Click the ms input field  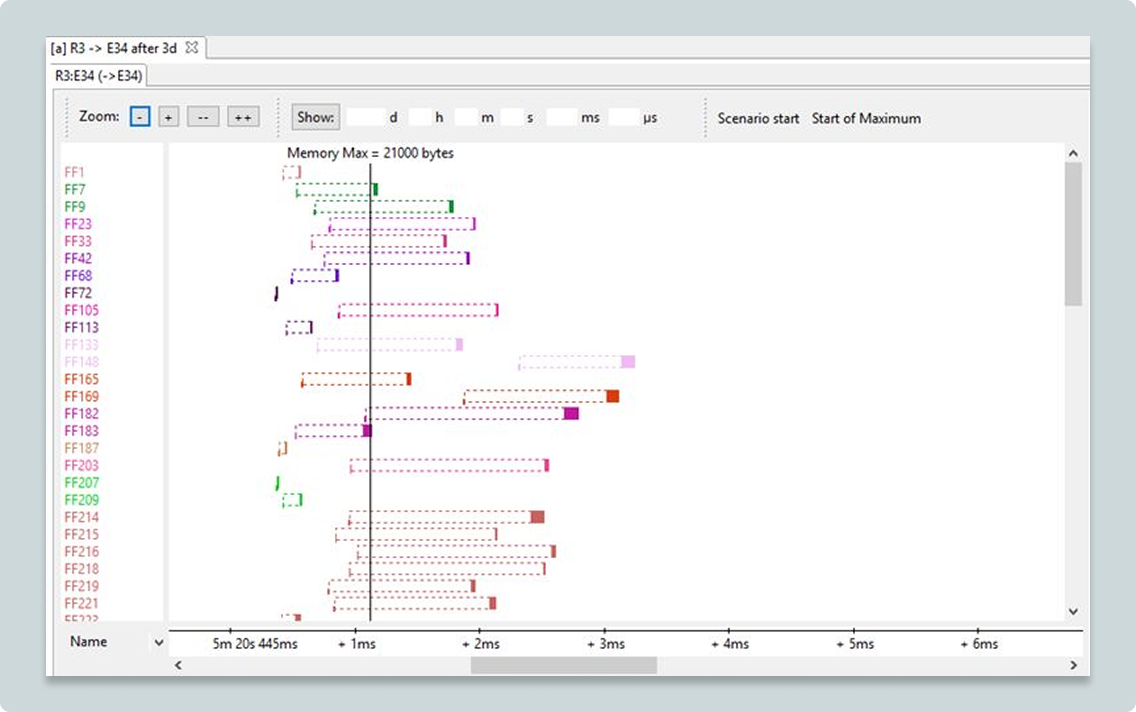(x=562, y=117)
